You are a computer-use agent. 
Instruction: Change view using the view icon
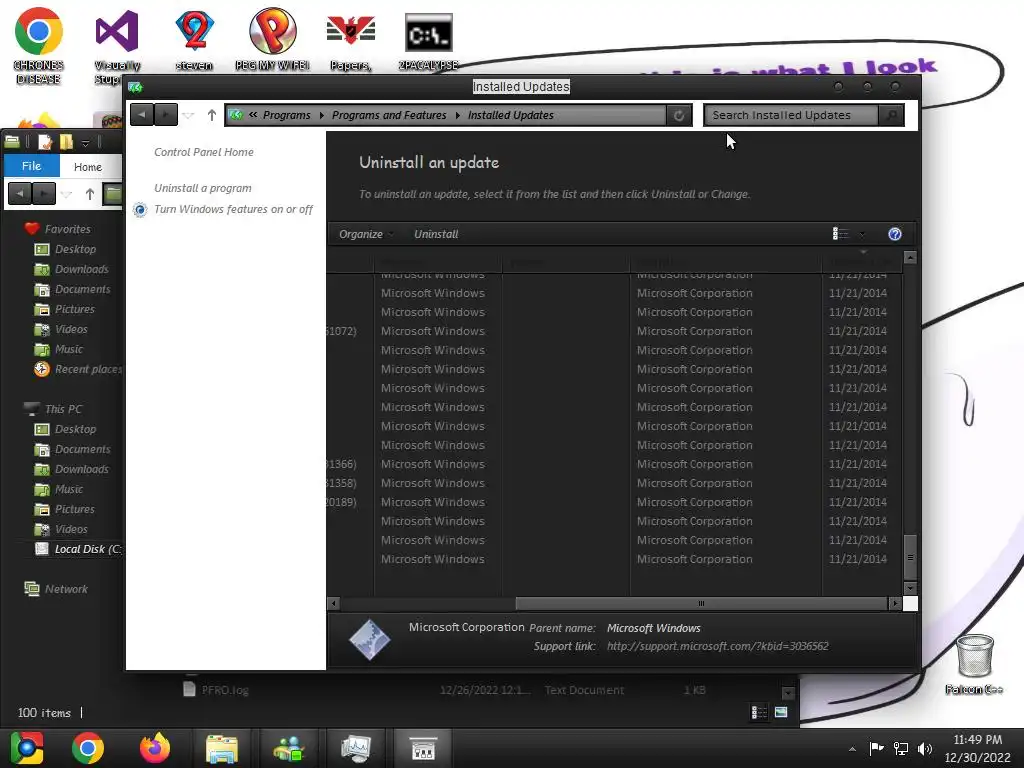coord(840,234)
